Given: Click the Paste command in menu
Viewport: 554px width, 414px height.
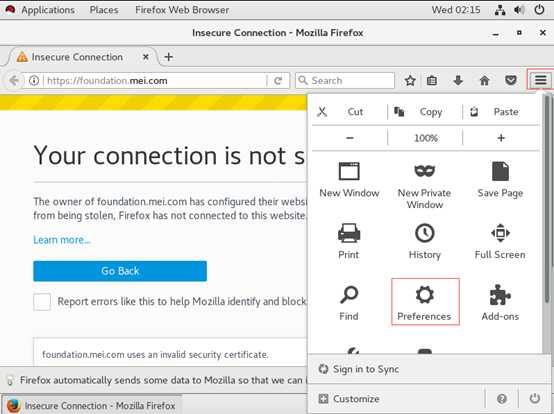Looking at the screenshot, I should pos(501,112).
